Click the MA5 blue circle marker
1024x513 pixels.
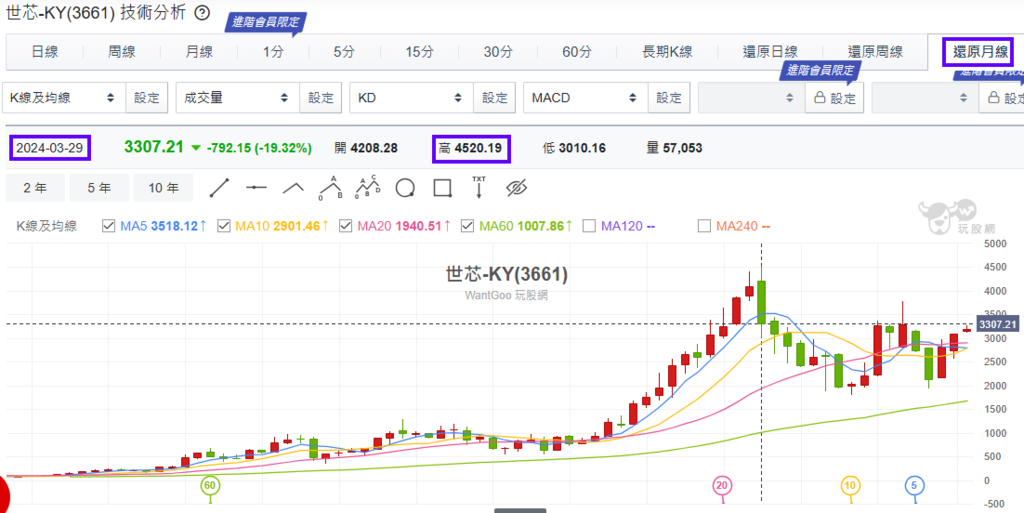(914, 486)
